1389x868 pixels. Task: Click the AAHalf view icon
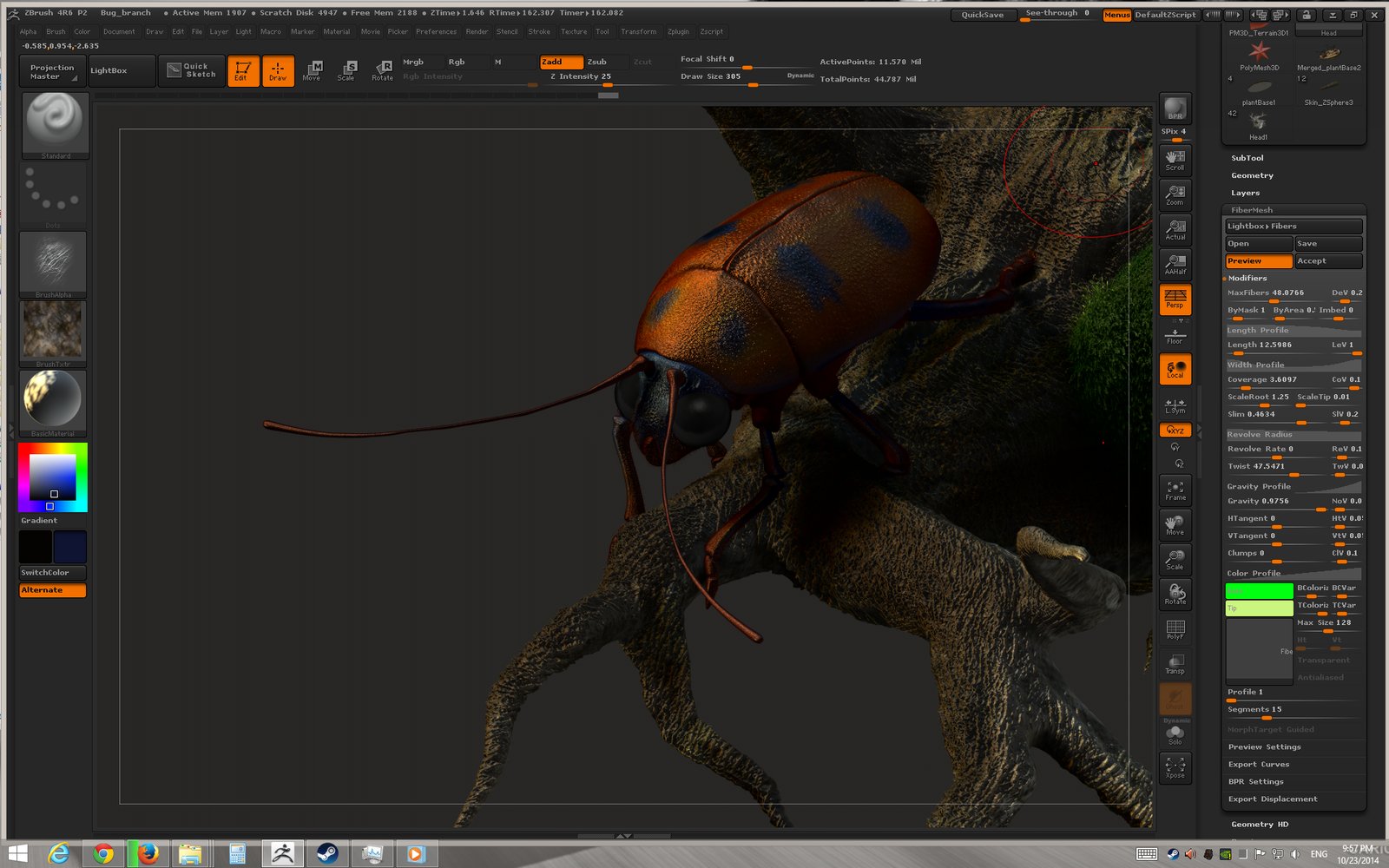1175,264
